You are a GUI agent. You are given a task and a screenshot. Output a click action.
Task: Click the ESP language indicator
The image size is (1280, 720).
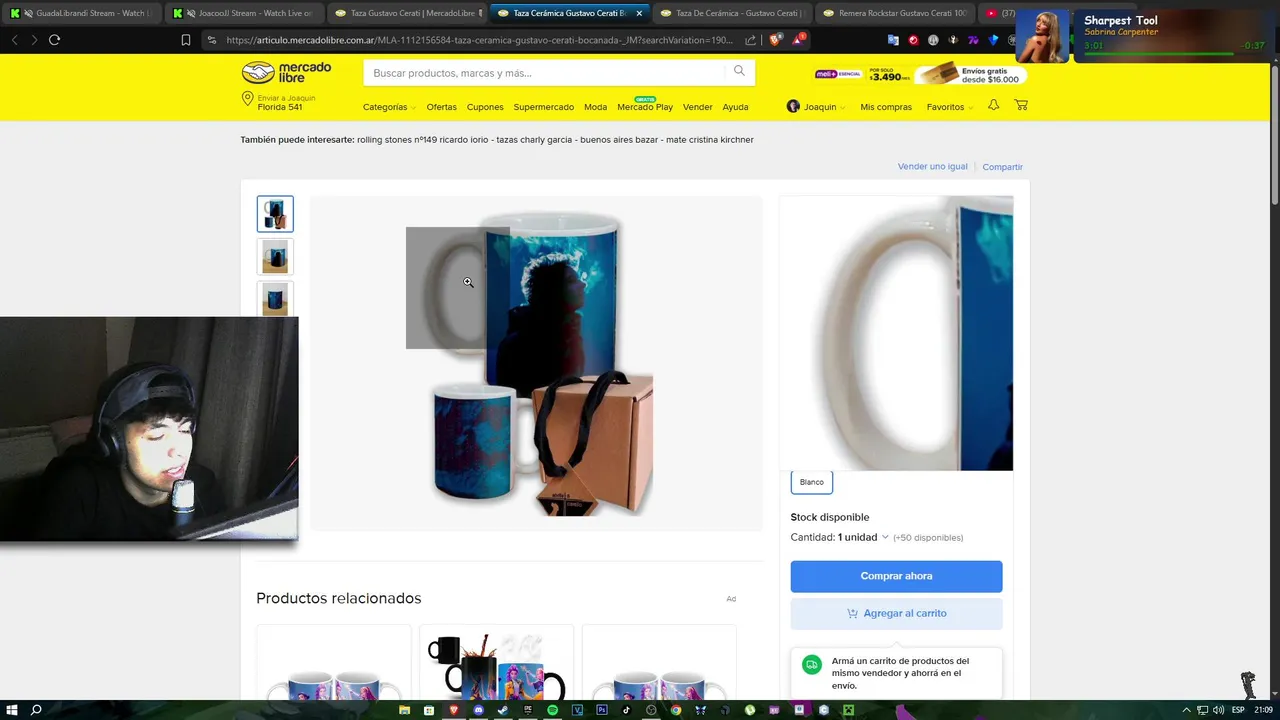pyautogui.click(x=1238, y=710)
